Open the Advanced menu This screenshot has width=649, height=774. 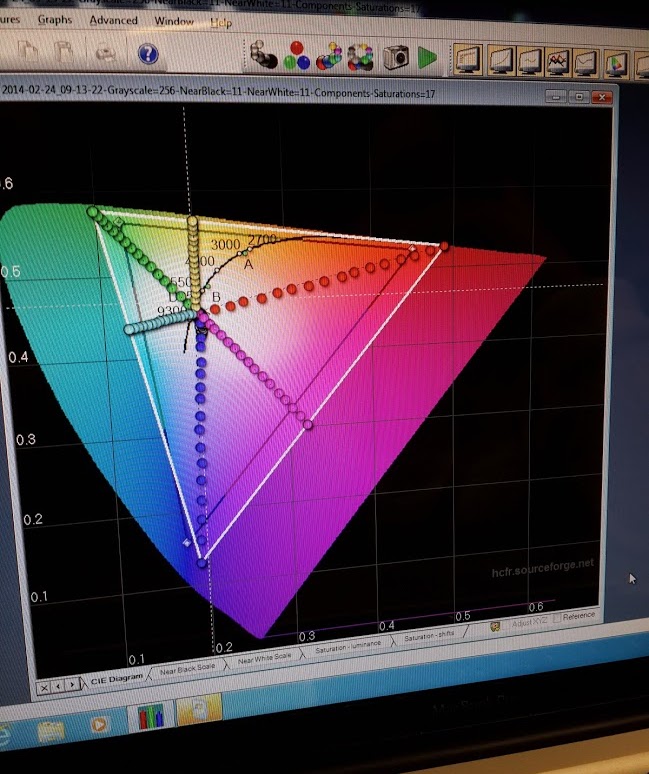(x=113, y=20)
